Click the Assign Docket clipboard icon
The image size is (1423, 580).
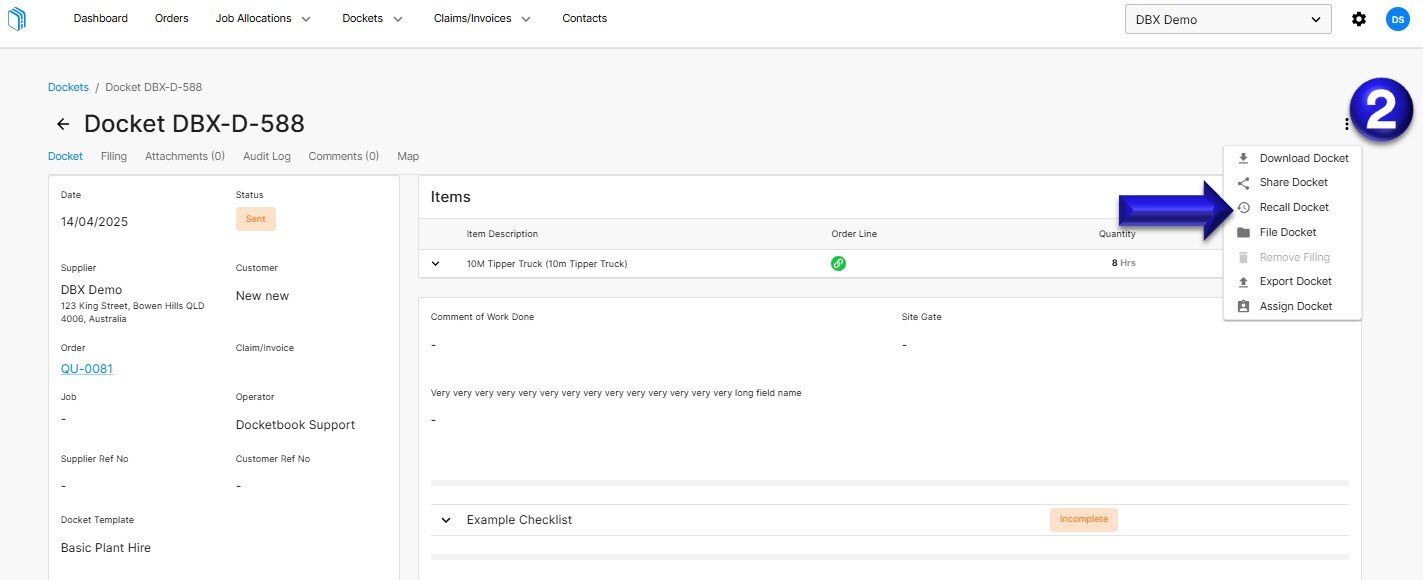(1243, 307)
